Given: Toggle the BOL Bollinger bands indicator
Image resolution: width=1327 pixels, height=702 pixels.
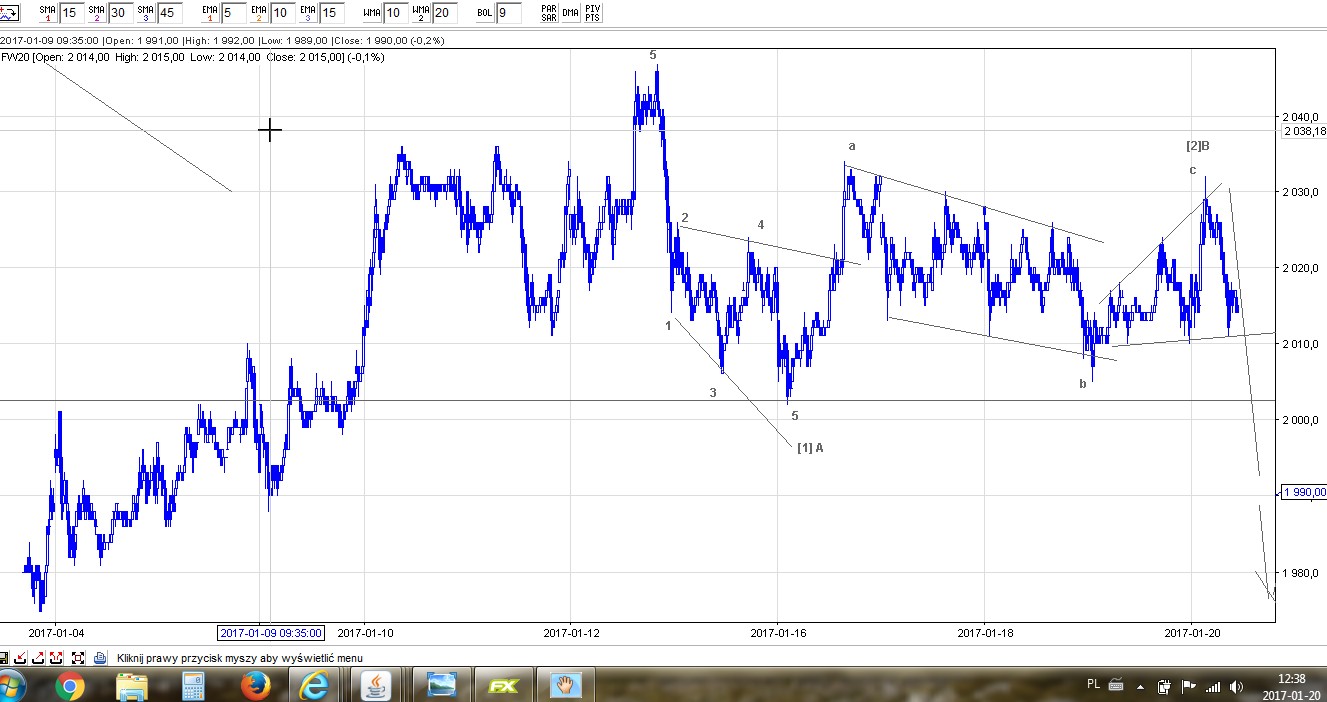Looking at the screenshot, I should point(484,13).
